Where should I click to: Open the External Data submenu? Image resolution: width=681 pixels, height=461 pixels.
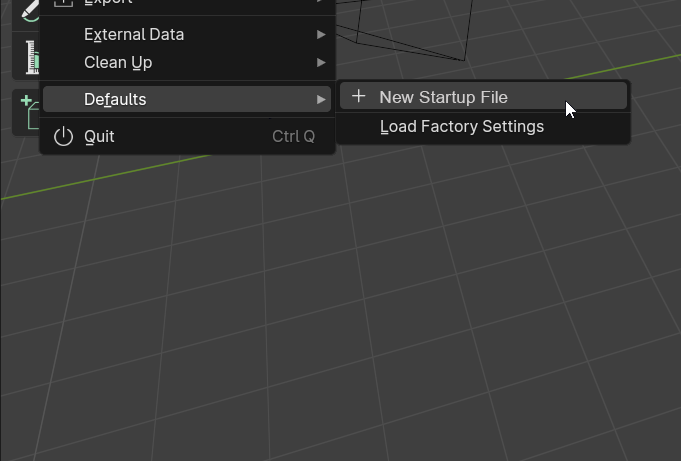pos(187,34)
